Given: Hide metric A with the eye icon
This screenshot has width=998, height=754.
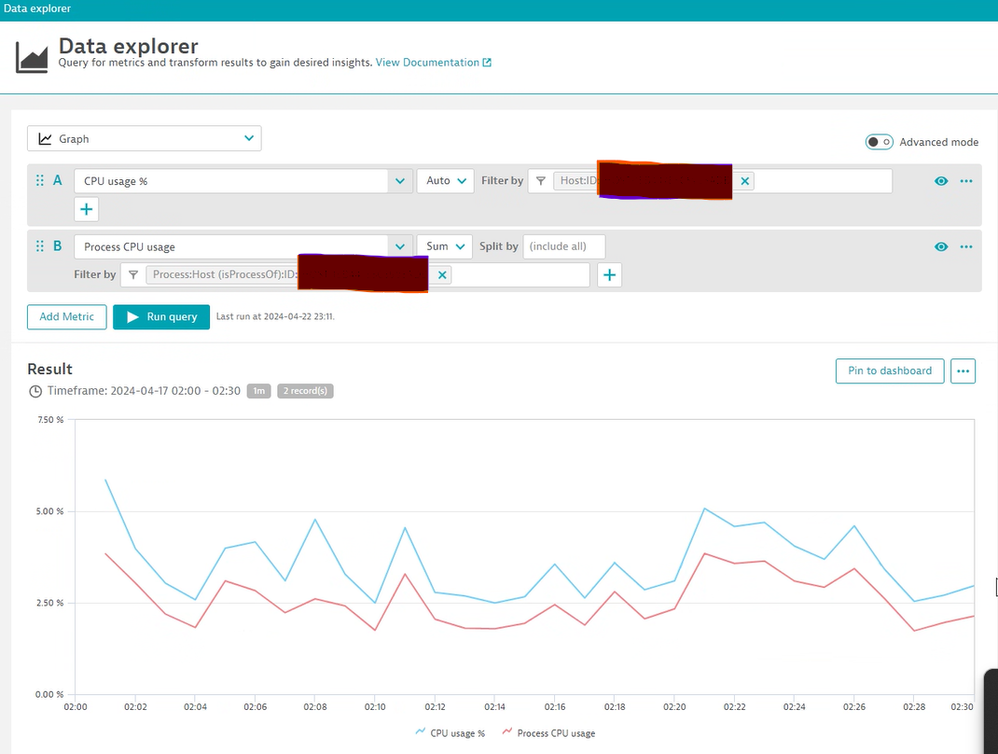Looking at the screenshot, I should coord(941,181).
